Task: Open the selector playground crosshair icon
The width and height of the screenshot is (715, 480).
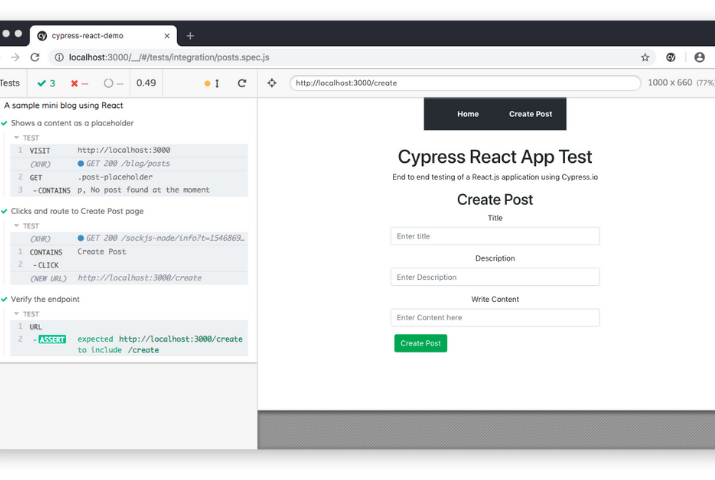Action: click(x=272, y=83)
